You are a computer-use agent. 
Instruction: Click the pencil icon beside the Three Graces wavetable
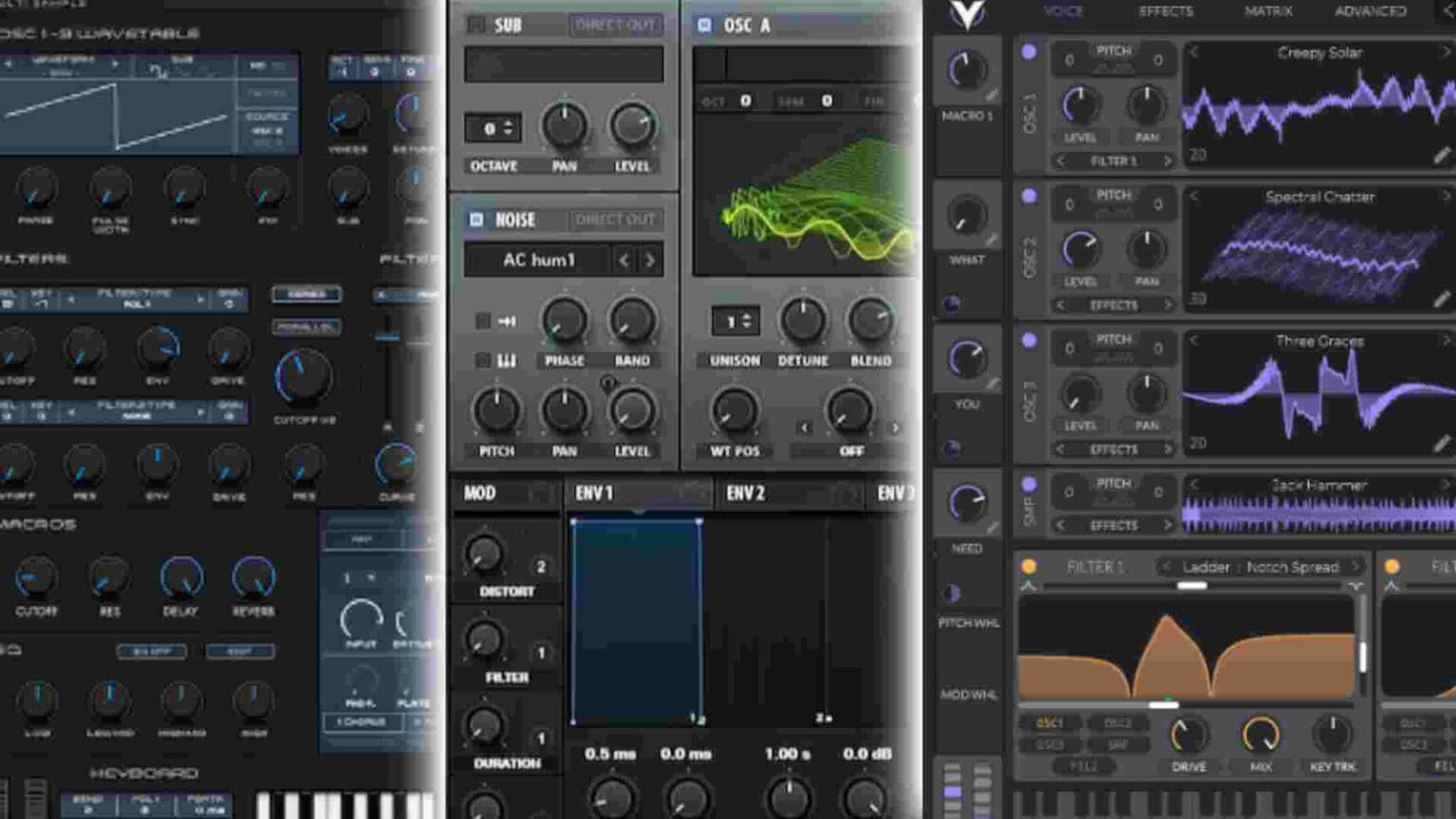[1441, 444]
